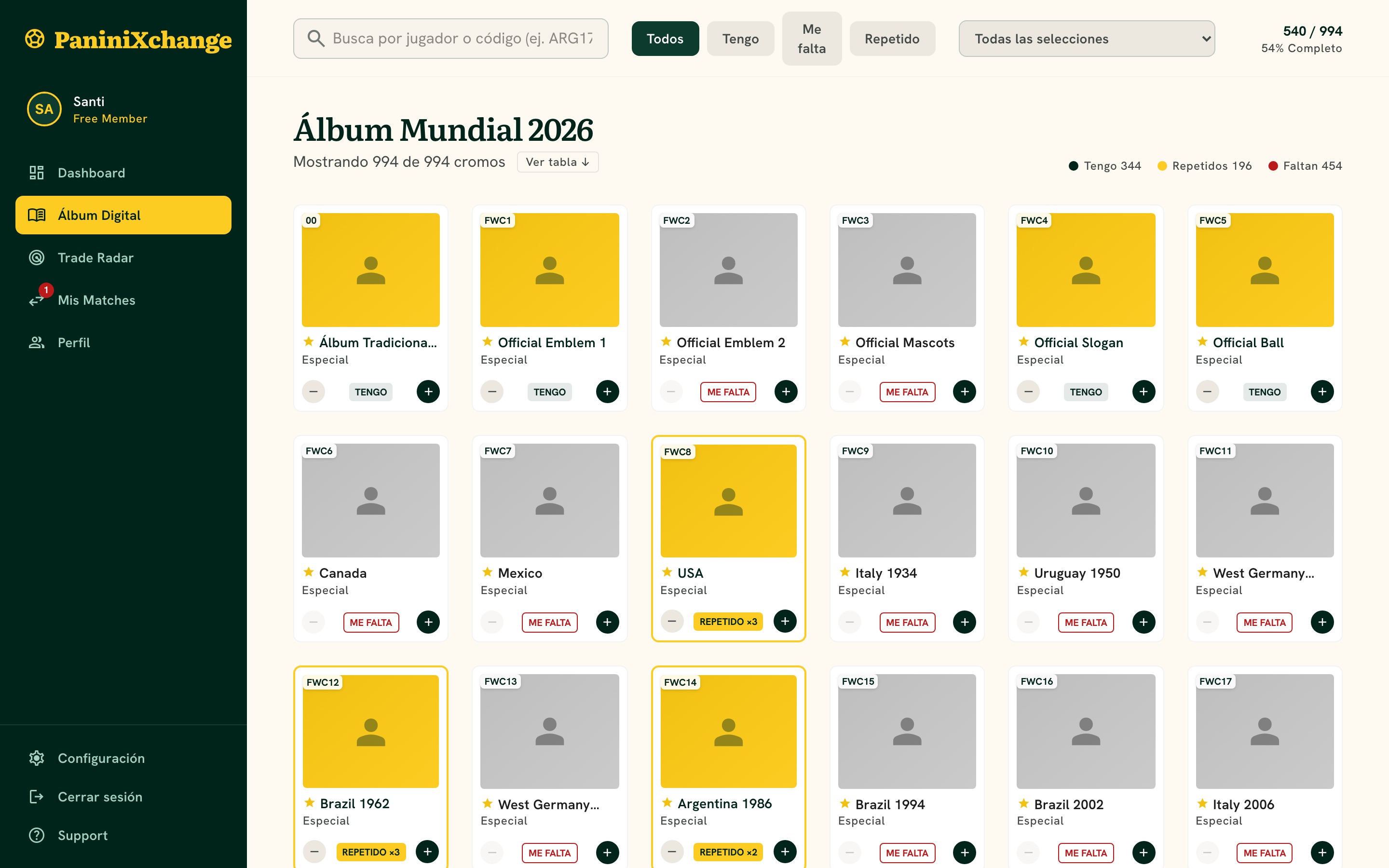Open the Álbum Digital tab

(123, 215)
